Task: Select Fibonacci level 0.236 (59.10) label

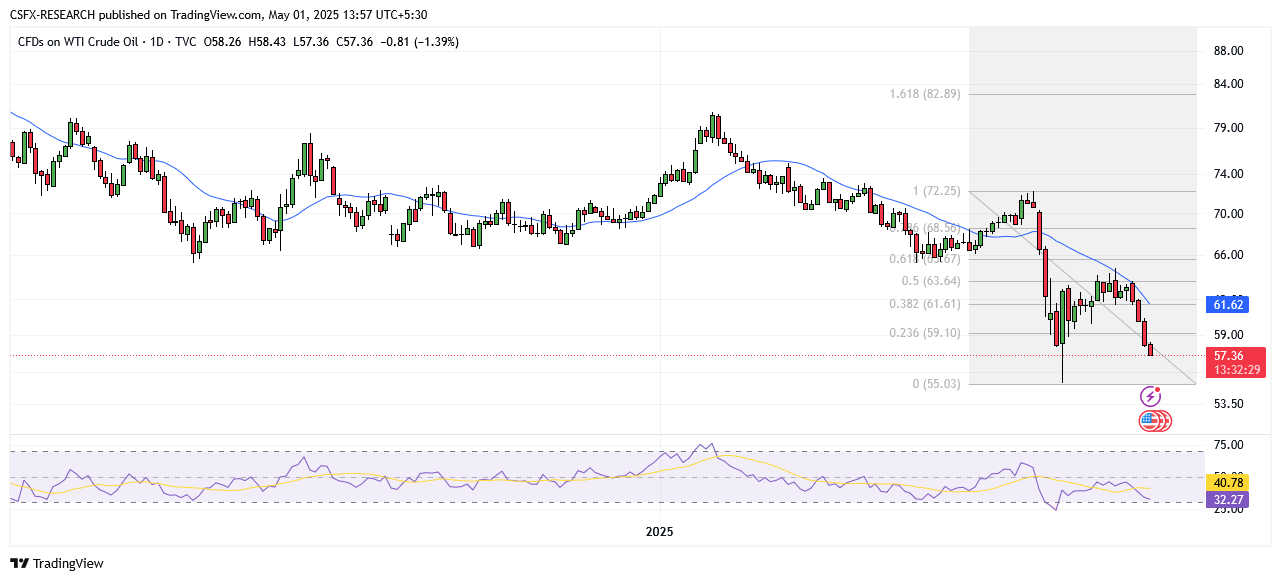Action: pos(924,334)
